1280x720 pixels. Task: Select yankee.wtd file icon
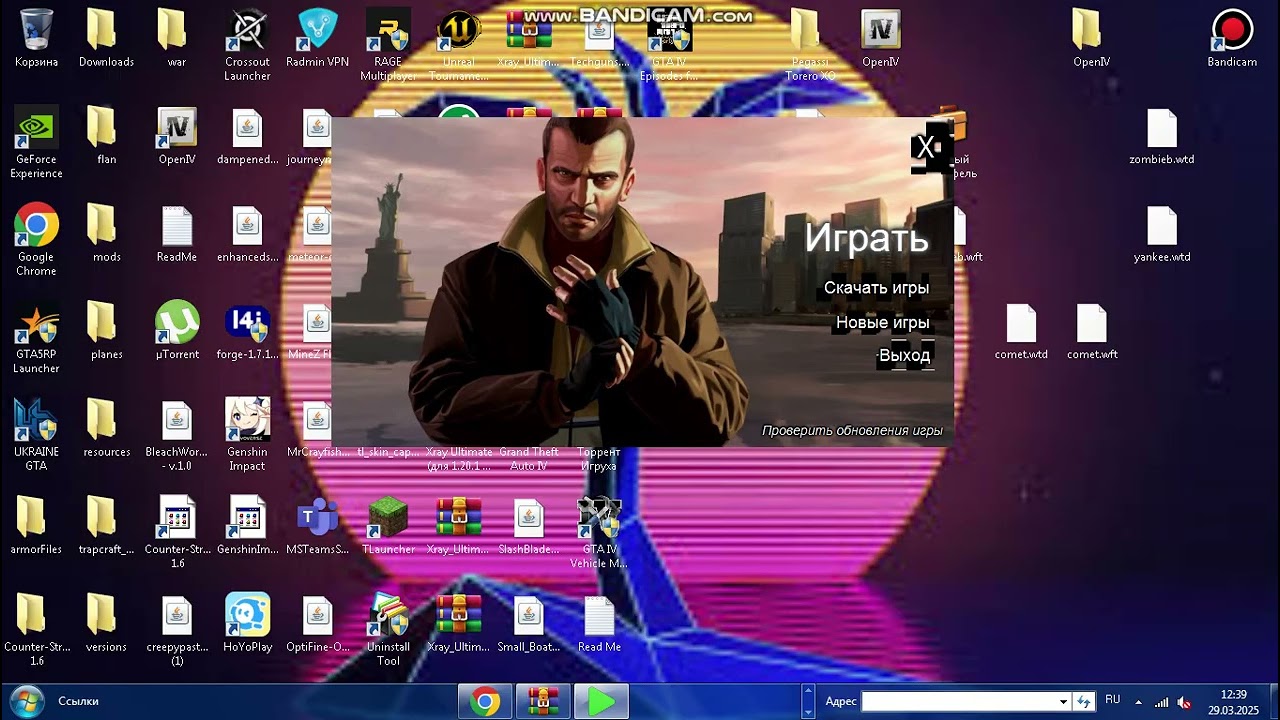click(1162, 234)
